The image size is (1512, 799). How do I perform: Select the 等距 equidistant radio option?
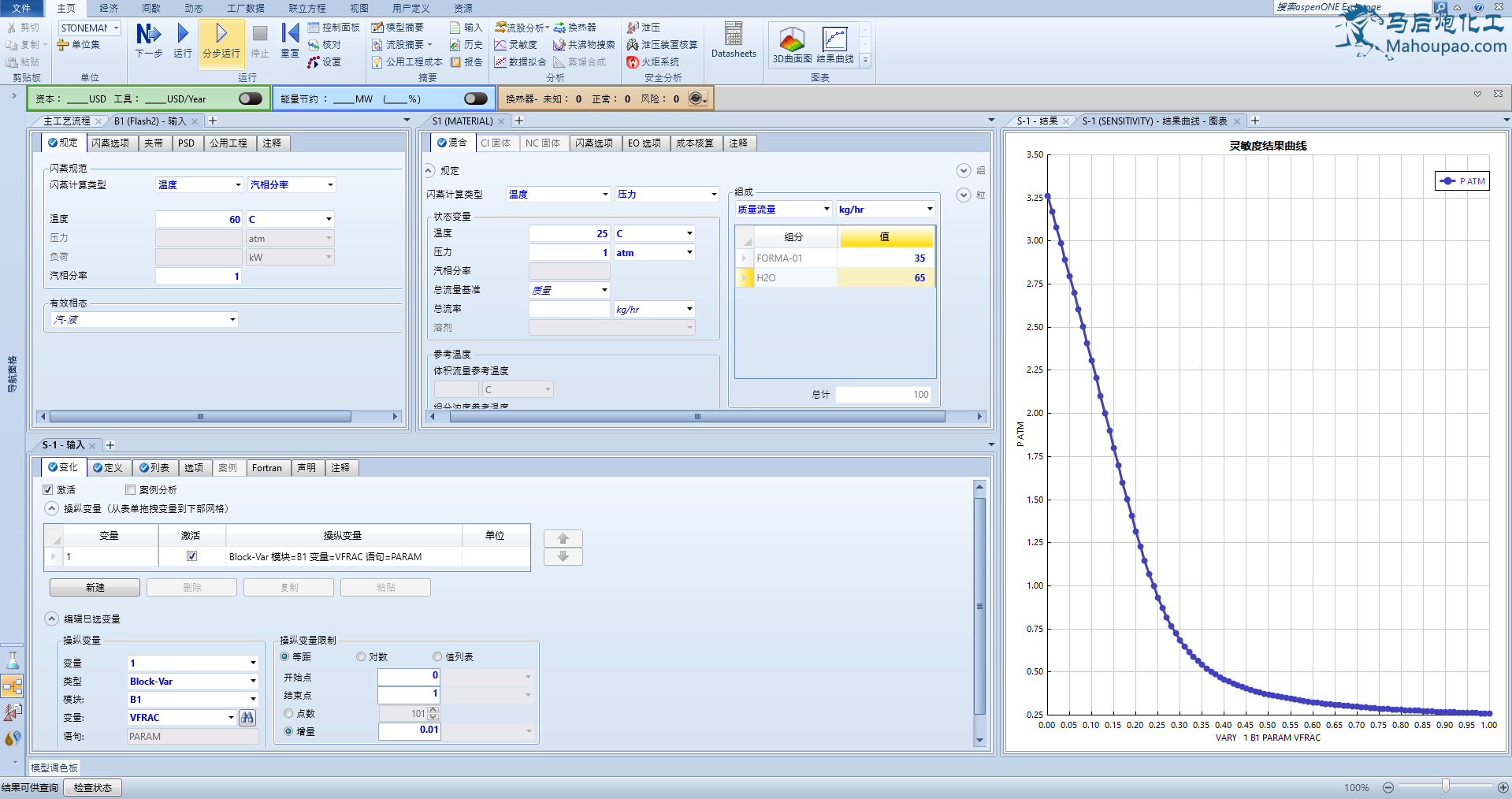pyautogui.click(x=284, y=656)
